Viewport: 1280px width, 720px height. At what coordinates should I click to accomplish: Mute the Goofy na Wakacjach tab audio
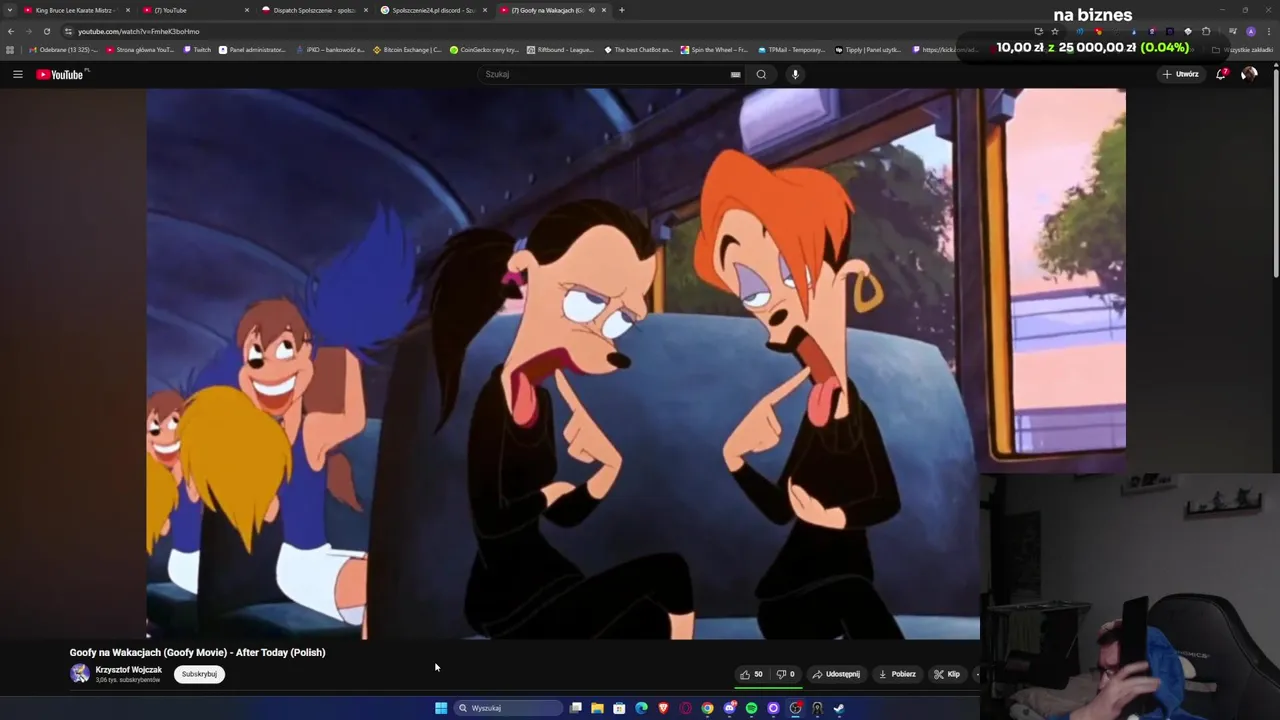coord(591,10)
